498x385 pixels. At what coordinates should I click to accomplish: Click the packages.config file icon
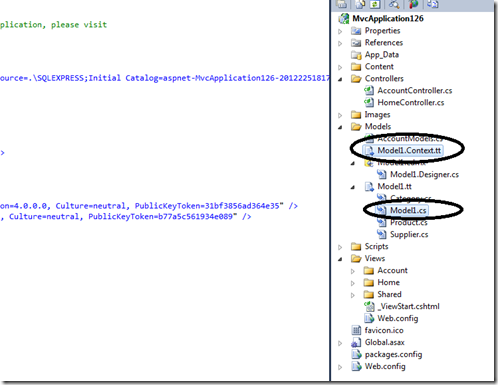click(356, 354)
